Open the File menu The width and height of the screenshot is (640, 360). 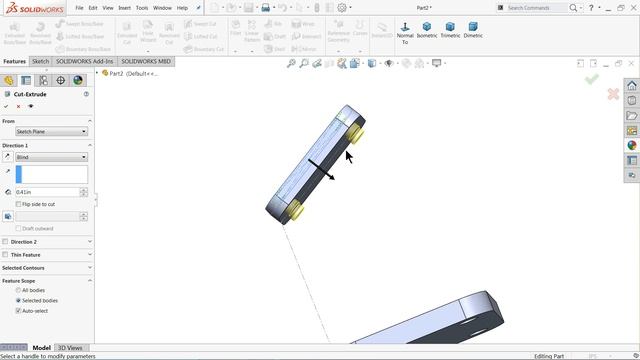tap(79, 8)
